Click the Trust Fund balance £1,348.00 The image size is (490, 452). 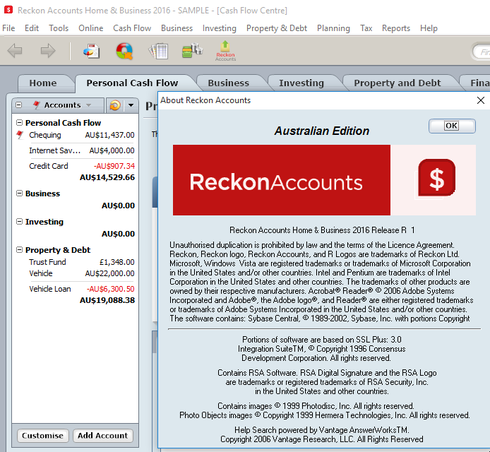[x=117, y=262]
